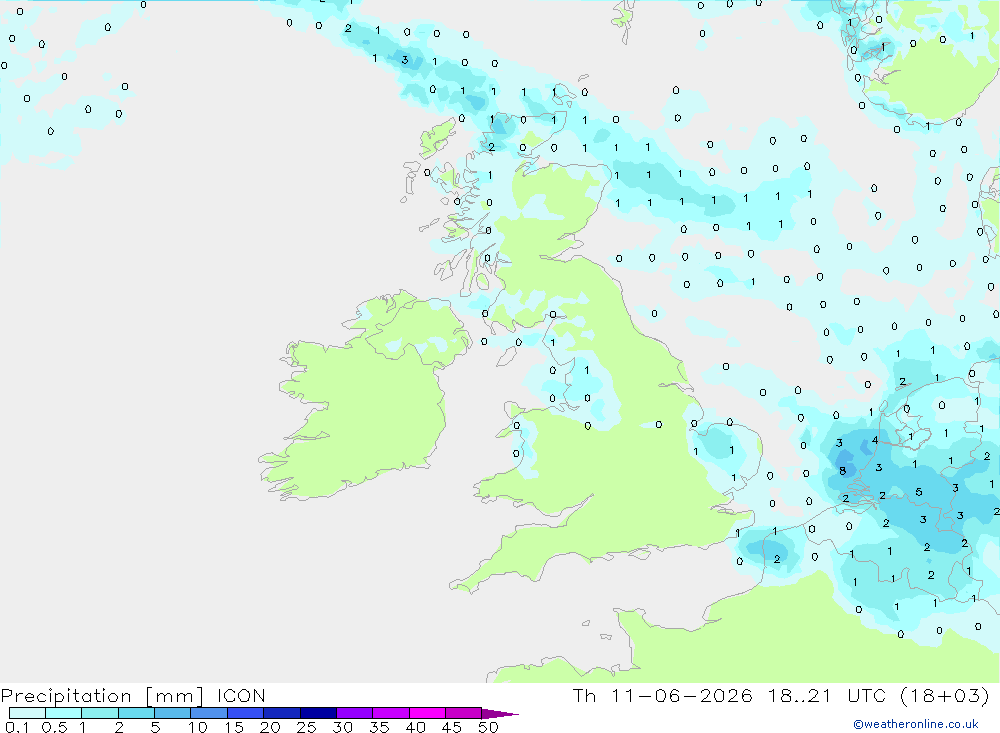Pick the 10–15 mm legend color swatch
Viewport: 1000px width, 733px height.
click(x=209, y=713)
